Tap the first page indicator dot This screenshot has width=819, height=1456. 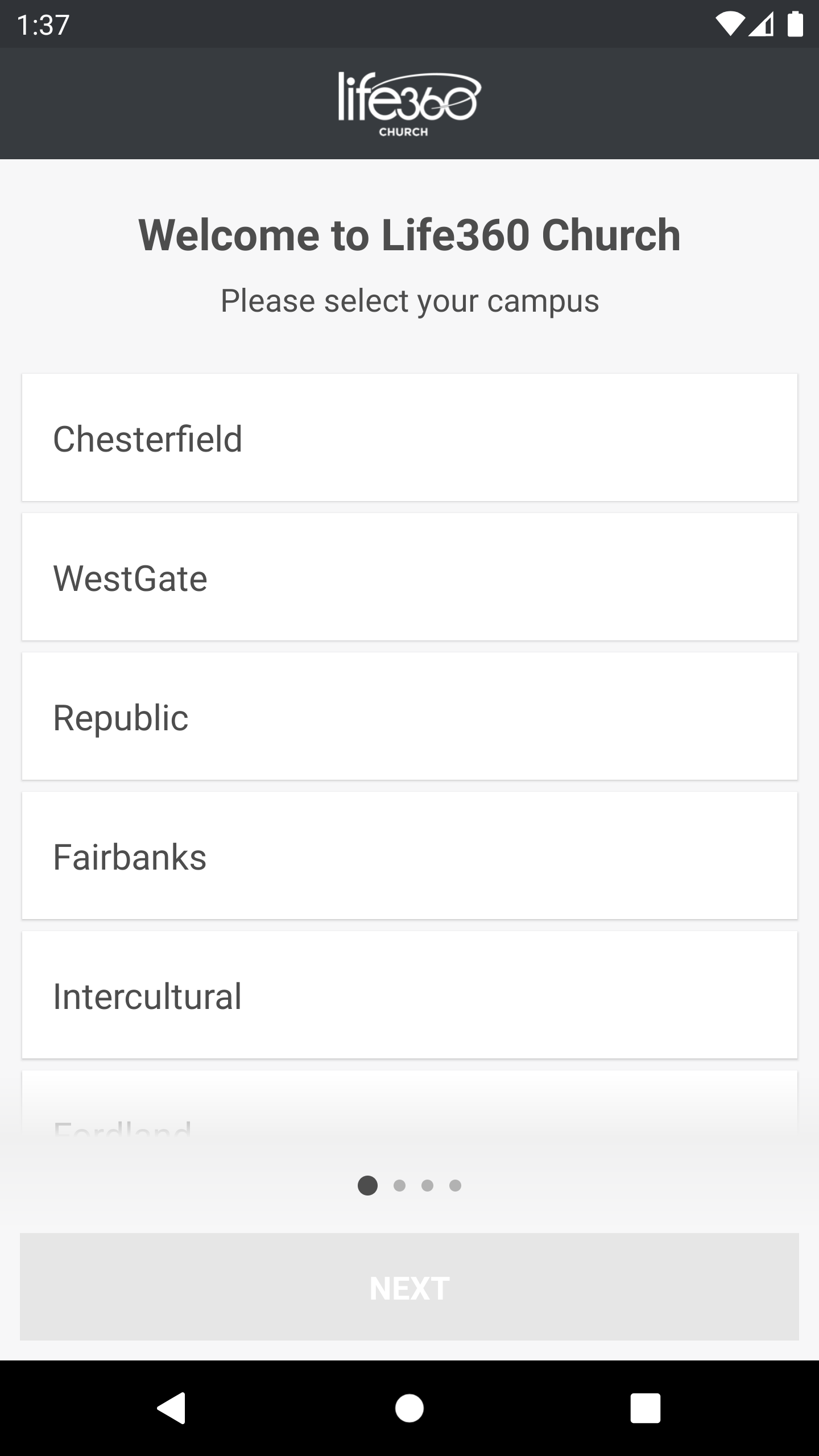[367, 1186]
